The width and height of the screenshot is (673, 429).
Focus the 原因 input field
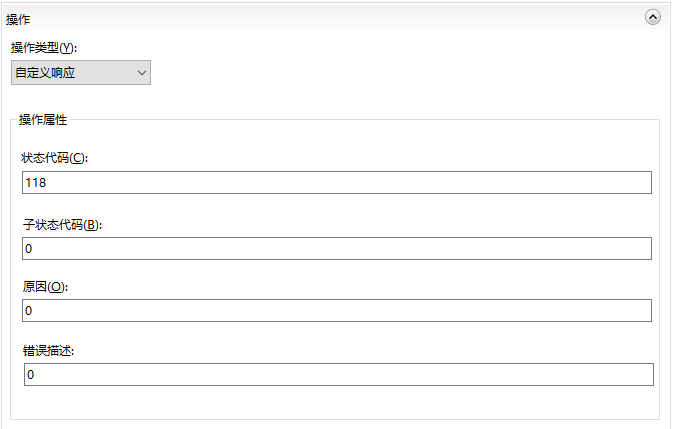pos(337,310)
